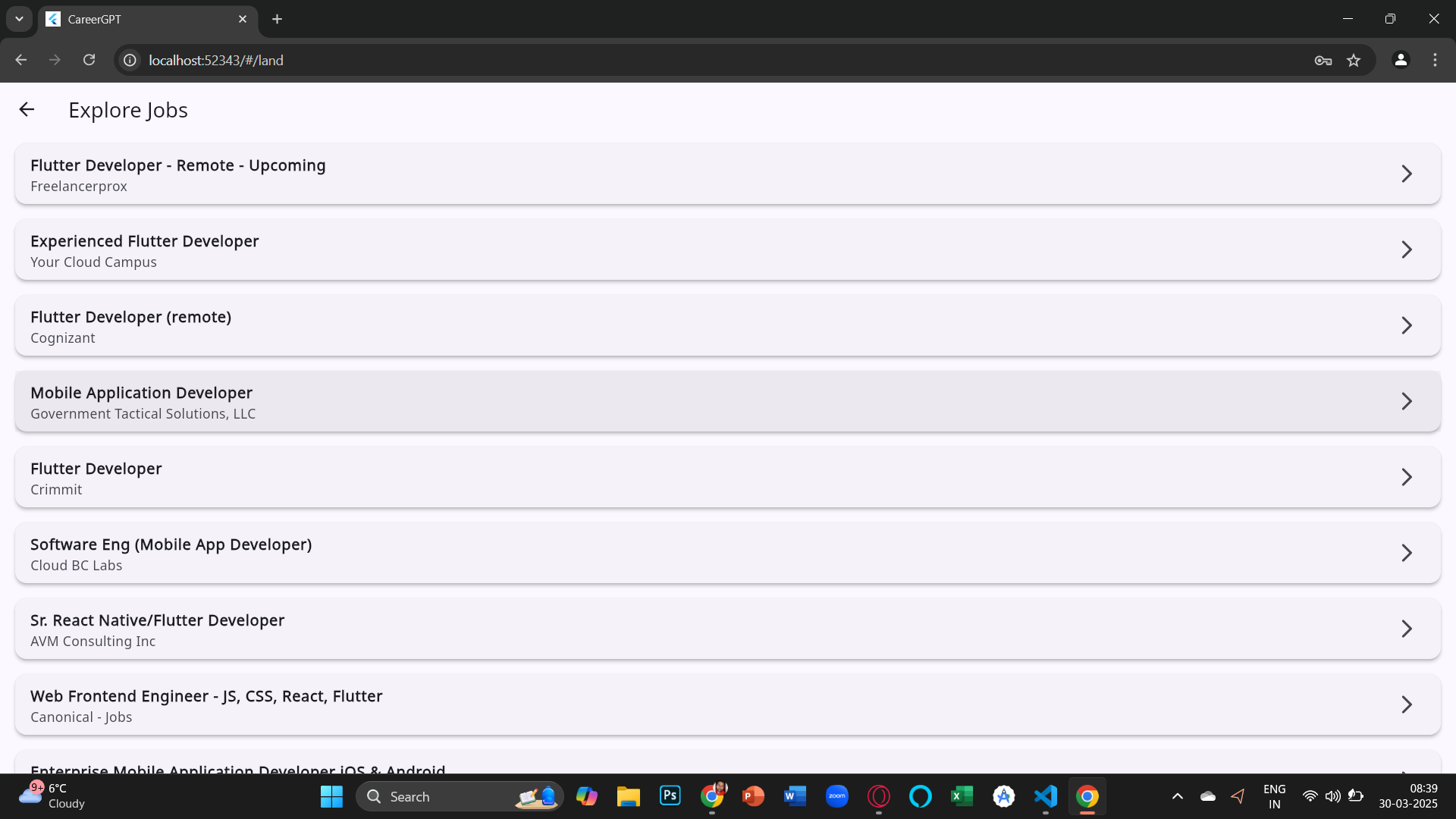The image size is (1456, 819).
Task: Bookmark this page with the star icon
Action: tap(1354, 60)
